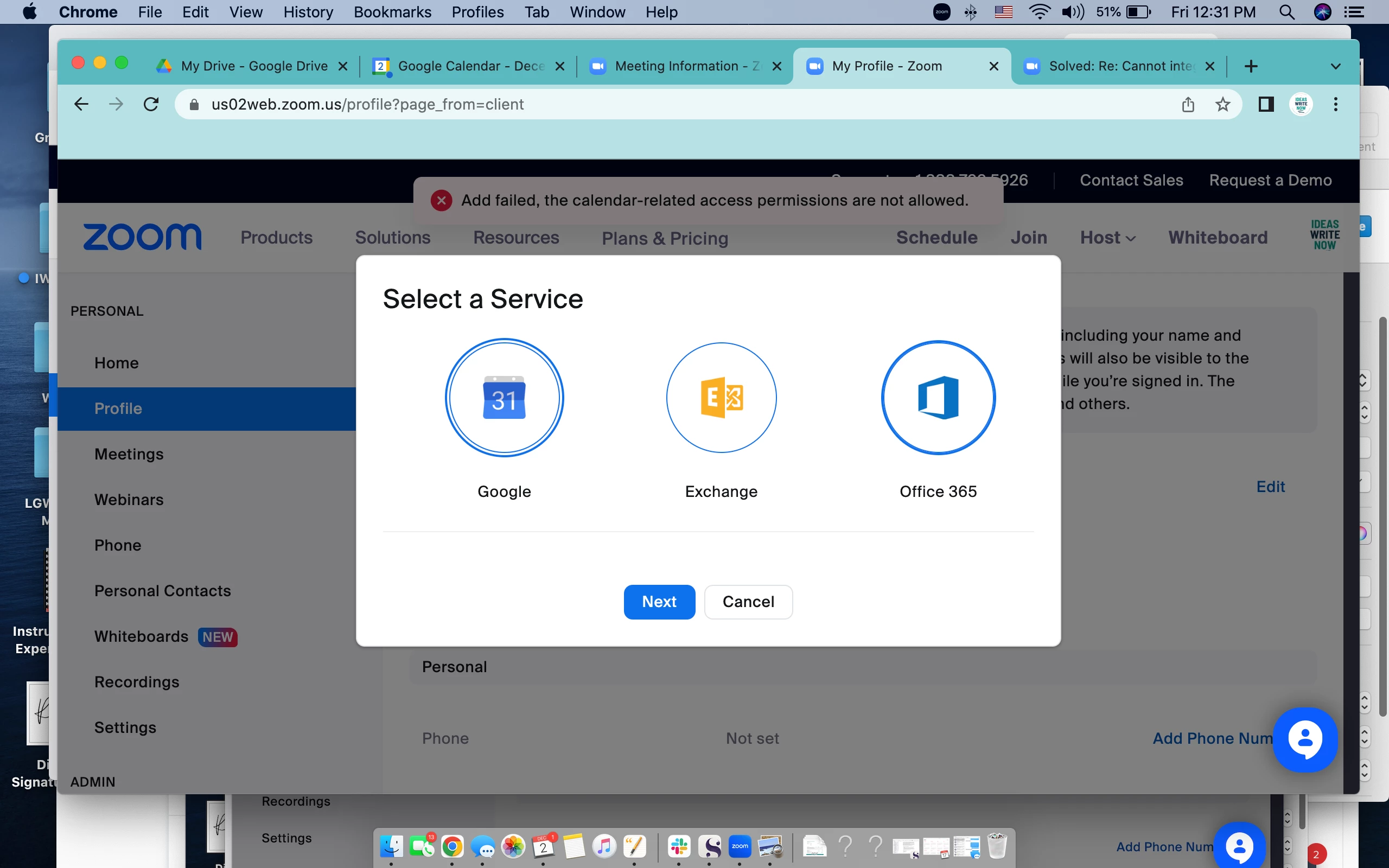Open Slack from the Dock

[x=679, y=846]
